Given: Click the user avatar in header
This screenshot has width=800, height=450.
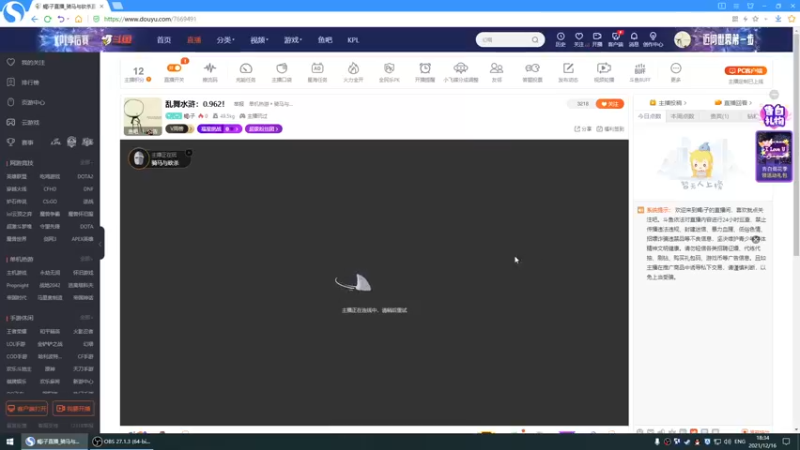Looking at the screenshot, I should tap(682, 40).
